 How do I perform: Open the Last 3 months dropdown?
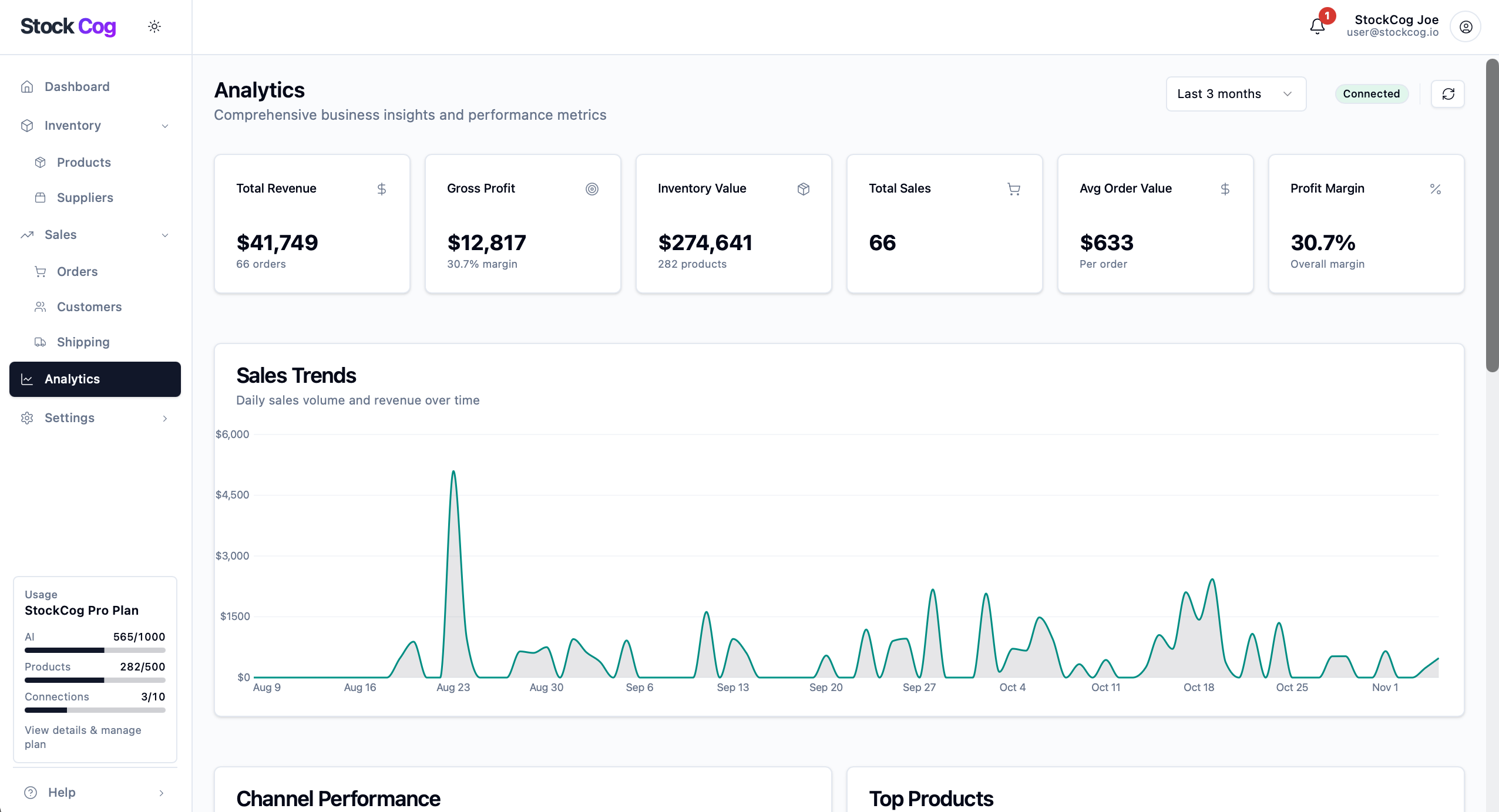coord(1235,93)
